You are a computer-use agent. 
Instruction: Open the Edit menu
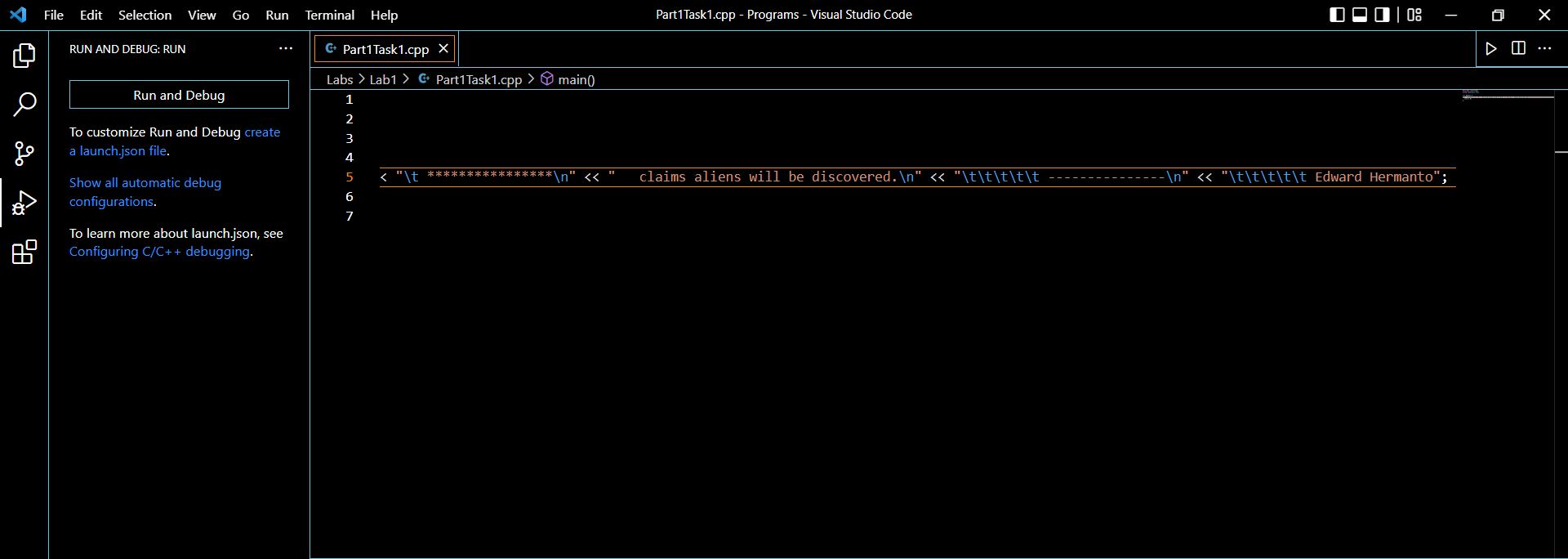tap(91, 15)
